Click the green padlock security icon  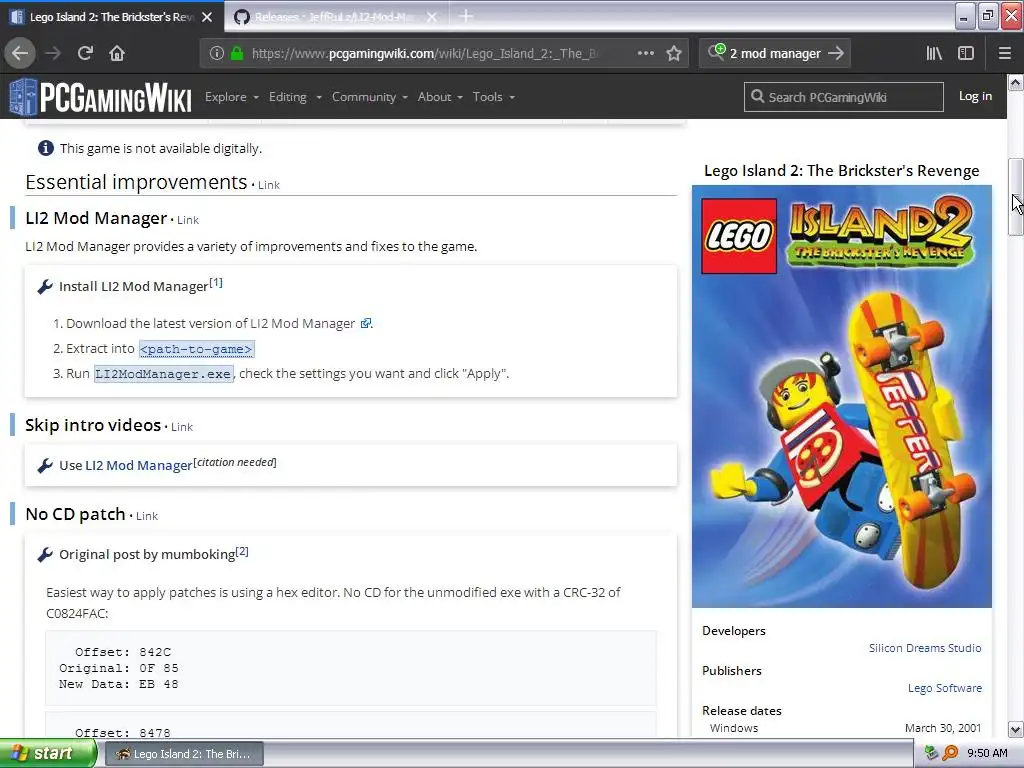[237, 54]
